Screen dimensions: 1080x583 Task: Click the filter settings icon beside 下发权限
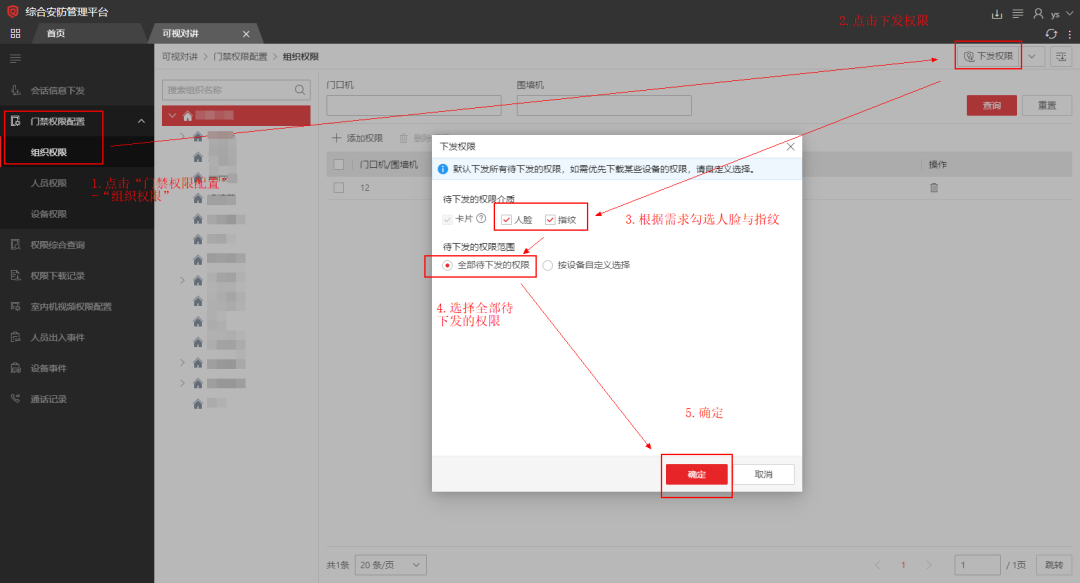coord(1060,57)
